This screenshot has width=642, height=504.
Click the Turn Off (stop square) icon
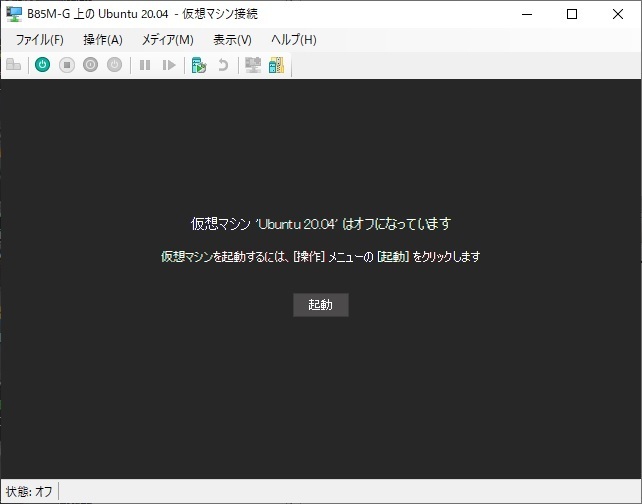click(x=67, y=65)
